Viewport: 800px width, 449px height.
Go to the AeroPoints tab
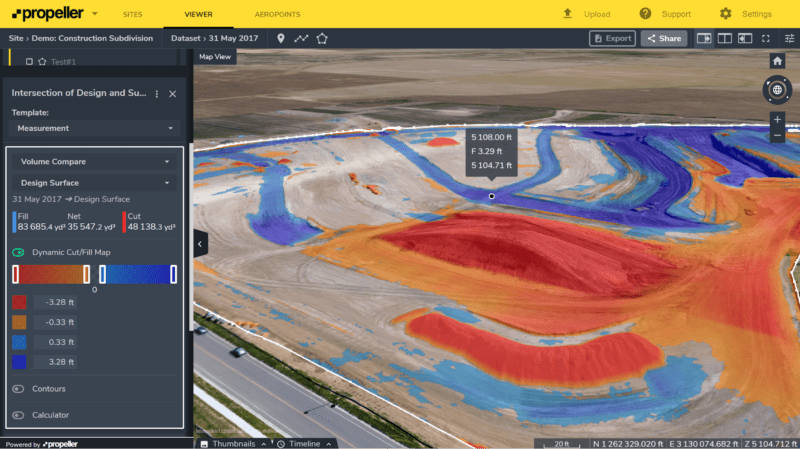[278, 14]
